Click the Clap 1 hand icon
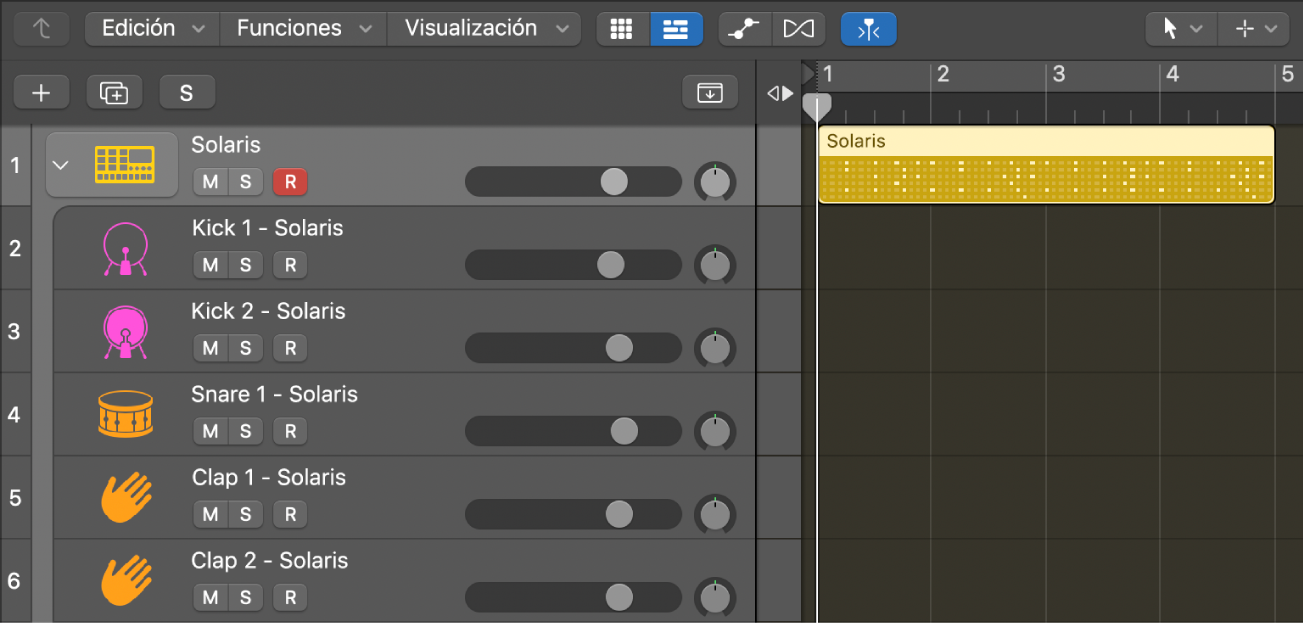 click(125, 497)
